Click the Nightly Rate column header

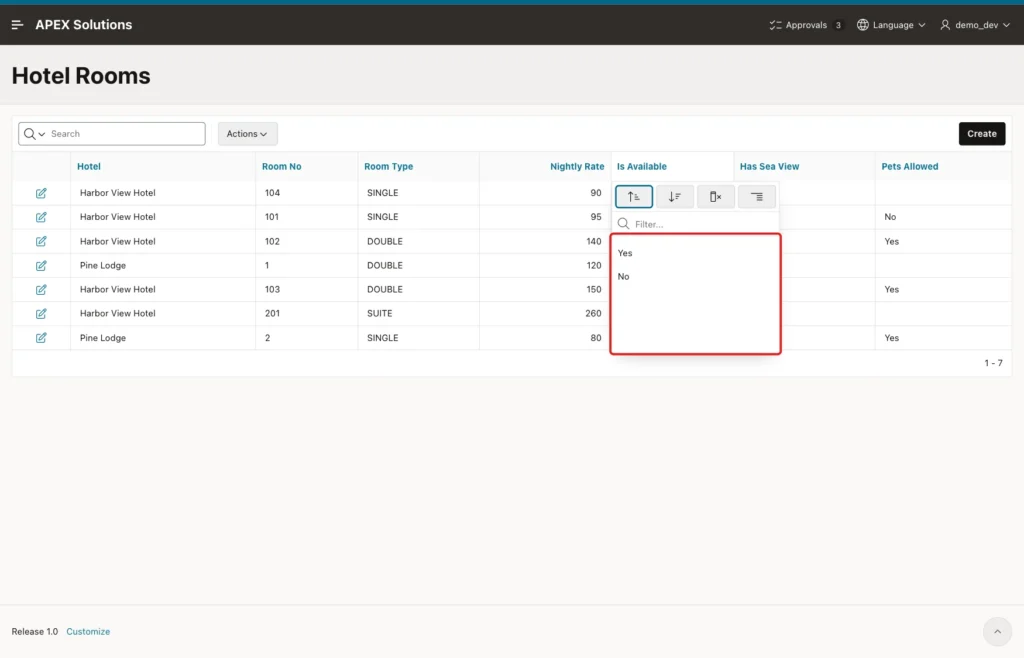pos(577,166)
